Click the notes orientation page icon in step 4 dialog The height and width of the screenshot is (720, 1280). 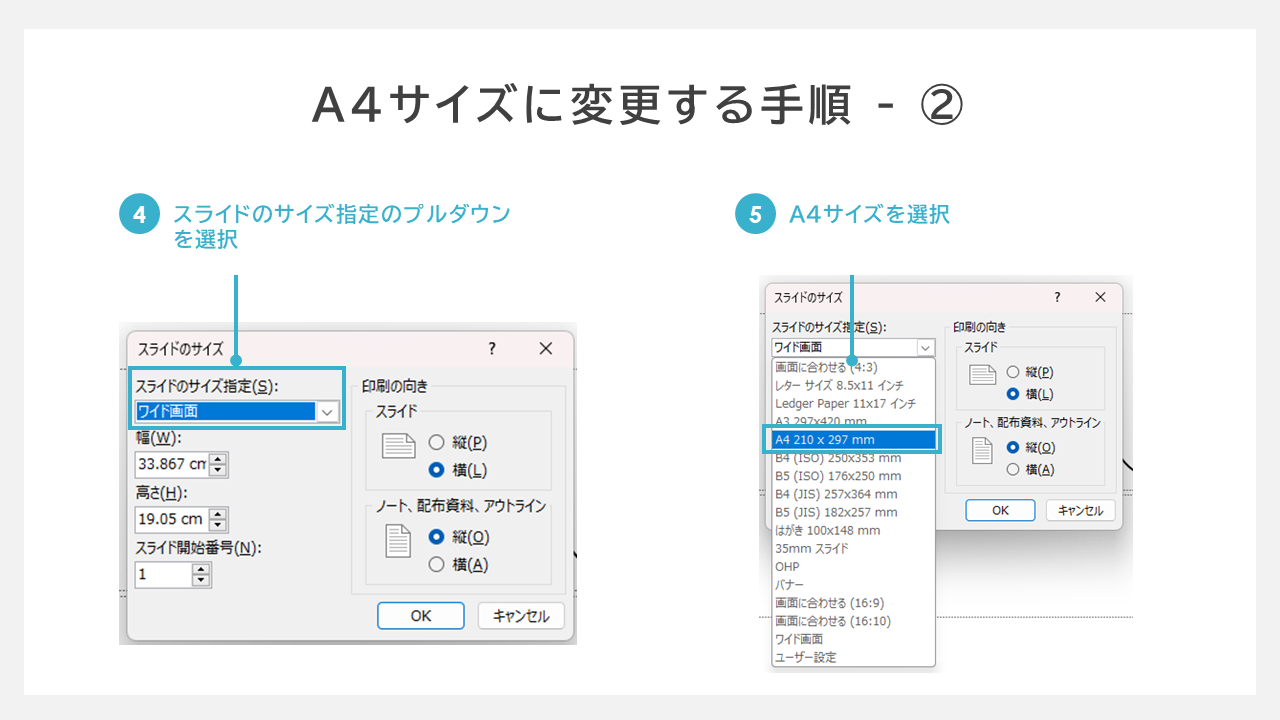click(x=398, y=541)
